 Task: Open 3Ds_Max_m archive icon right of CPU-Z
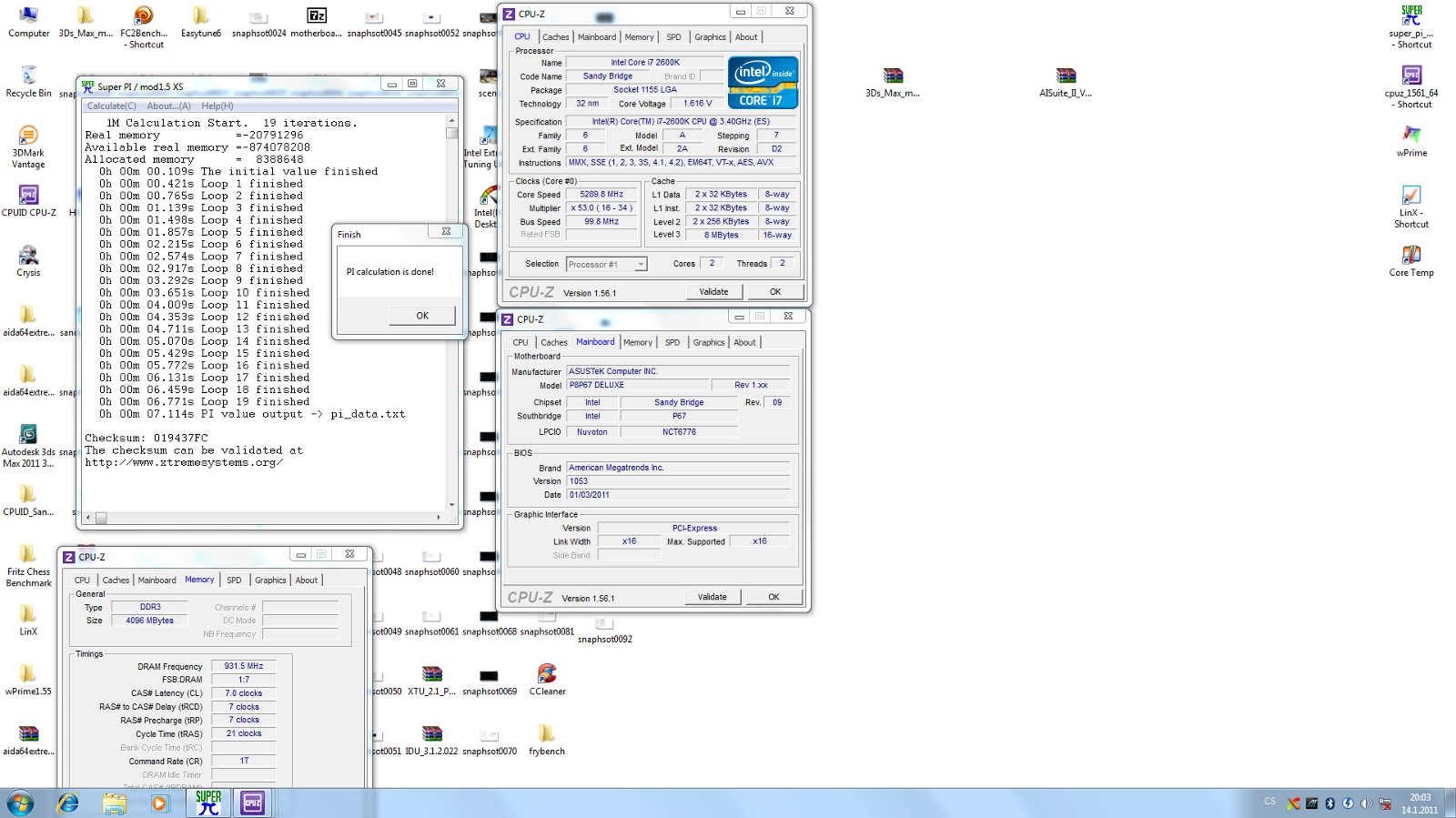893,82
